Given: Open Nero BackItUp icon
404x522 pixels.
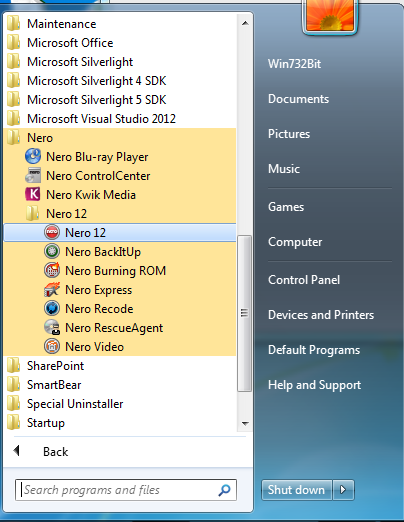Looking at the screenshot, I should click(x=52, y=252).
